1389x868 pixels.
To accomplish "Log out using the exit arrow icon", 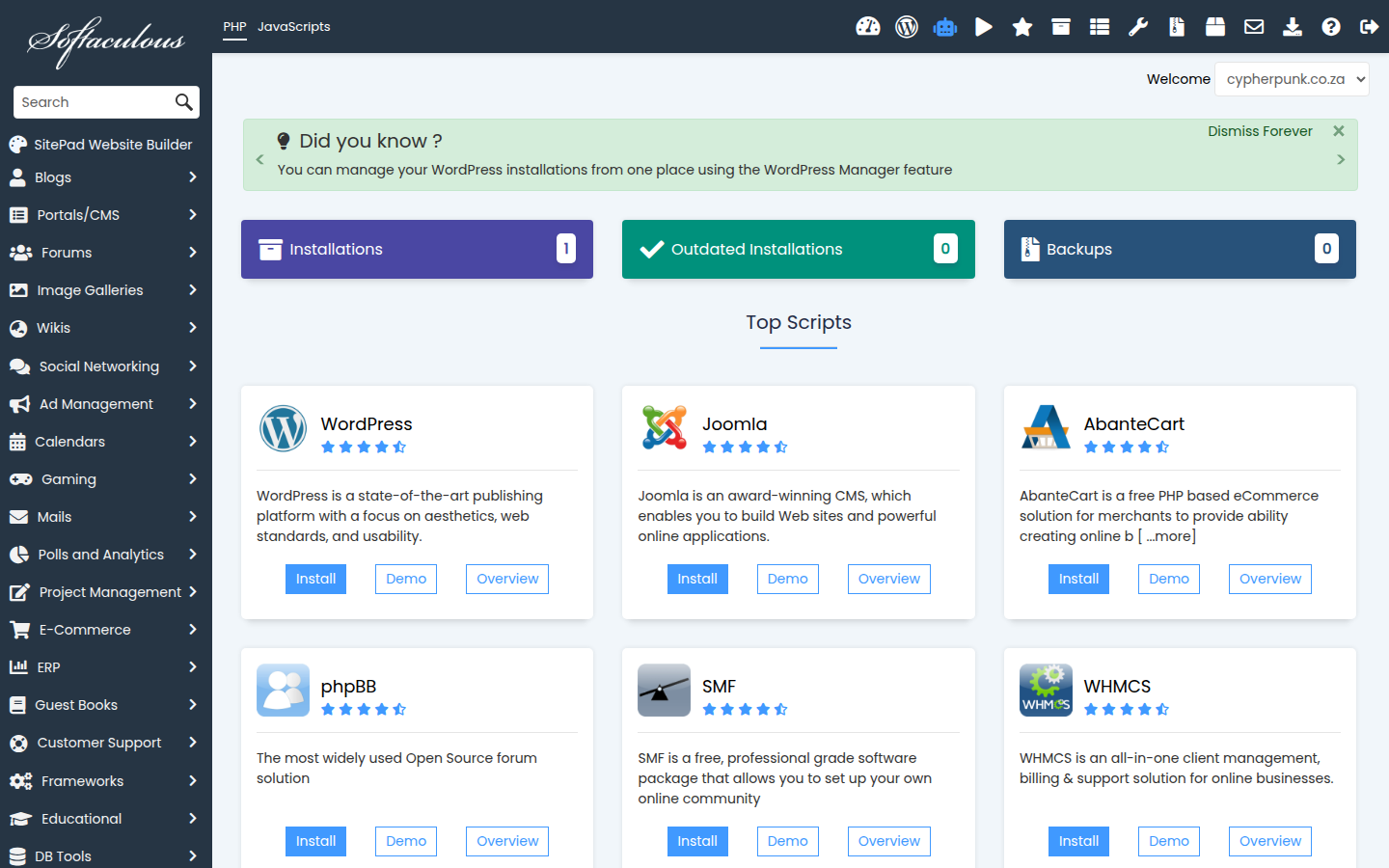I will pyautogui.click(x=1370, y=27).
